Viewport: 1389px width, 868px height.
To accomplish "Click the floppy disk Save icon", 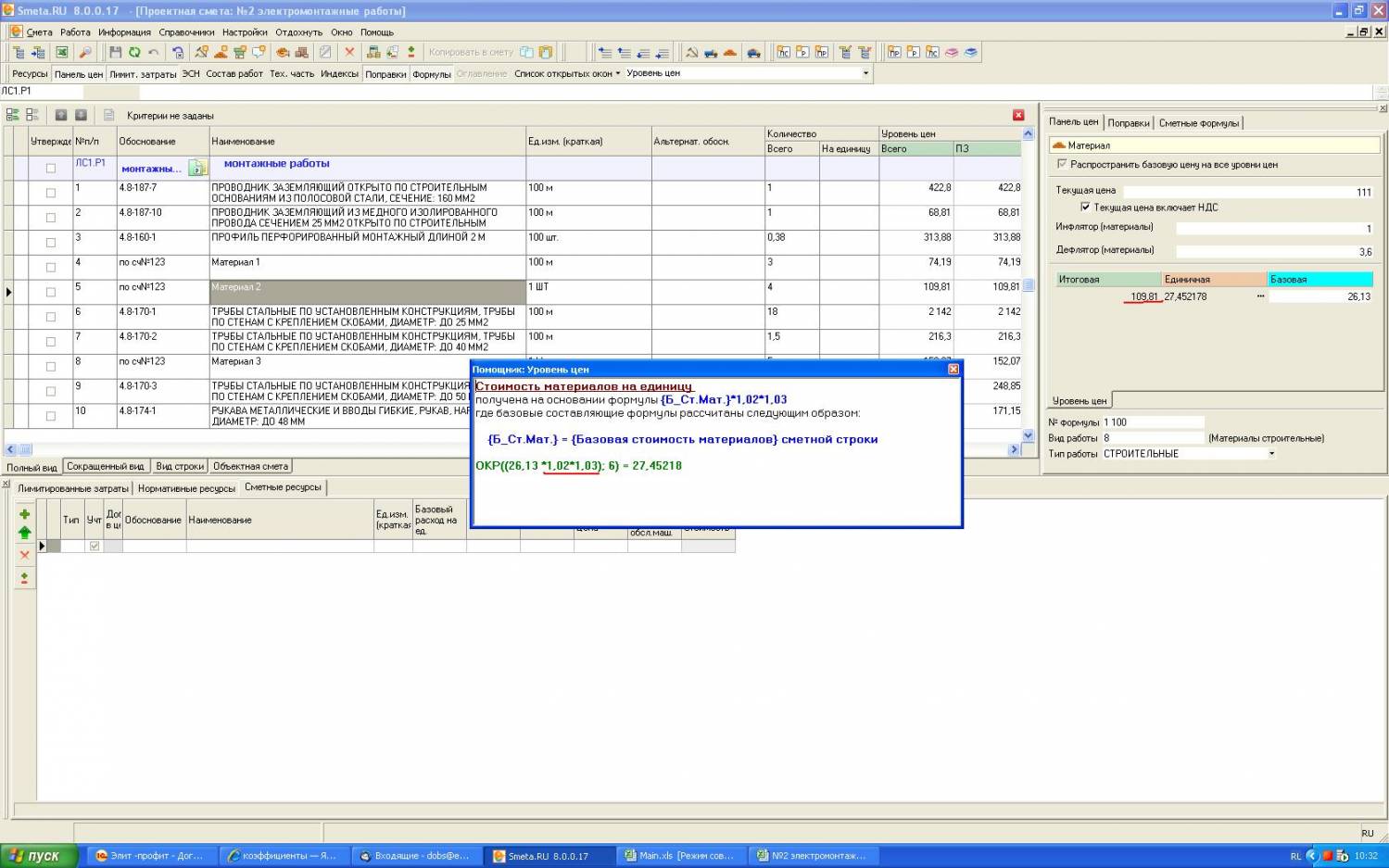I will pyautogui.click(x=115, y=53).
